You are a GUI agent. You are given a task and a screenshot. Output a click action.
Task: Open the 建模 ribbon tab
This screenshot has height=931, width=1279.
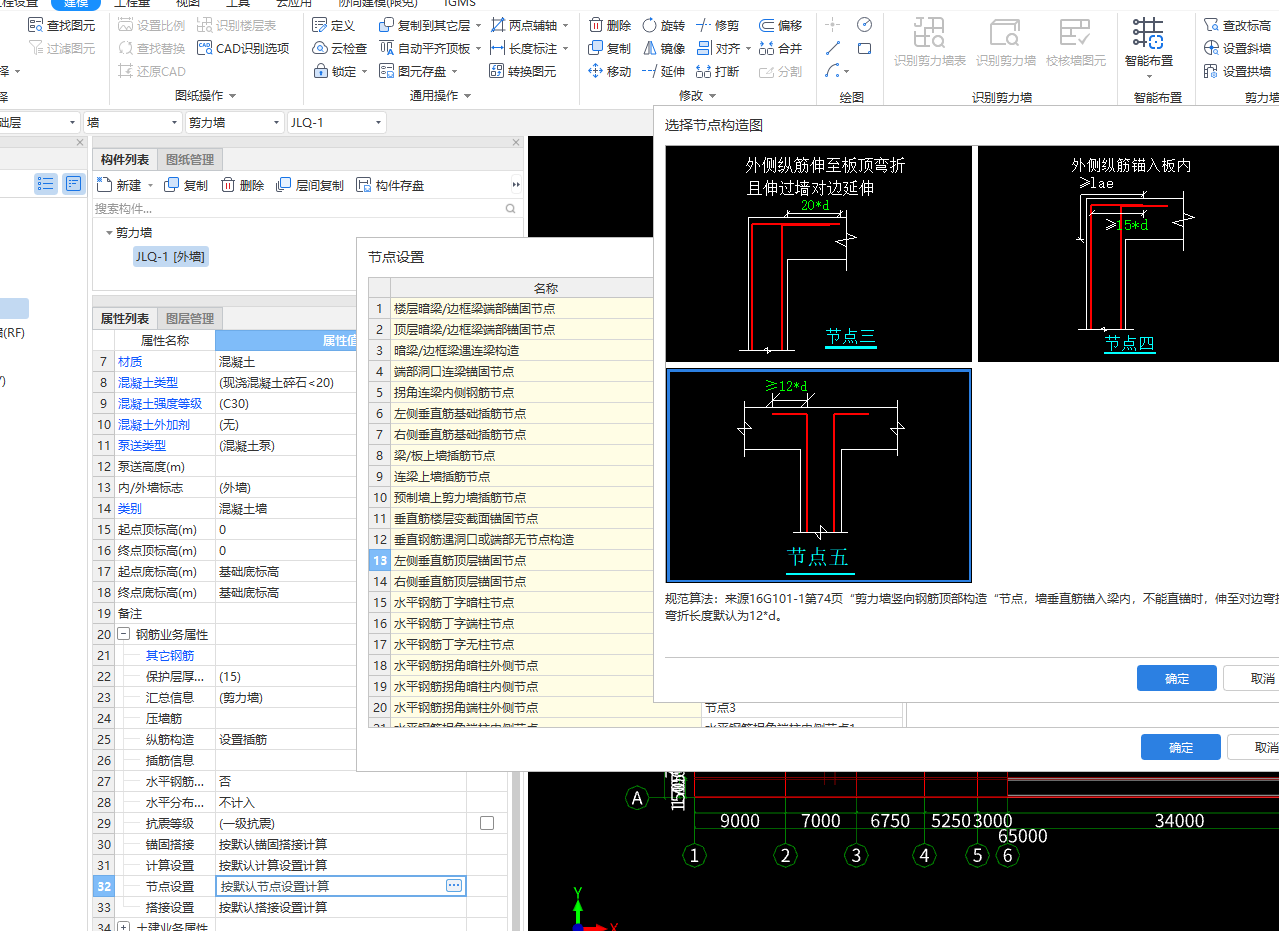(x=77, y=3)
